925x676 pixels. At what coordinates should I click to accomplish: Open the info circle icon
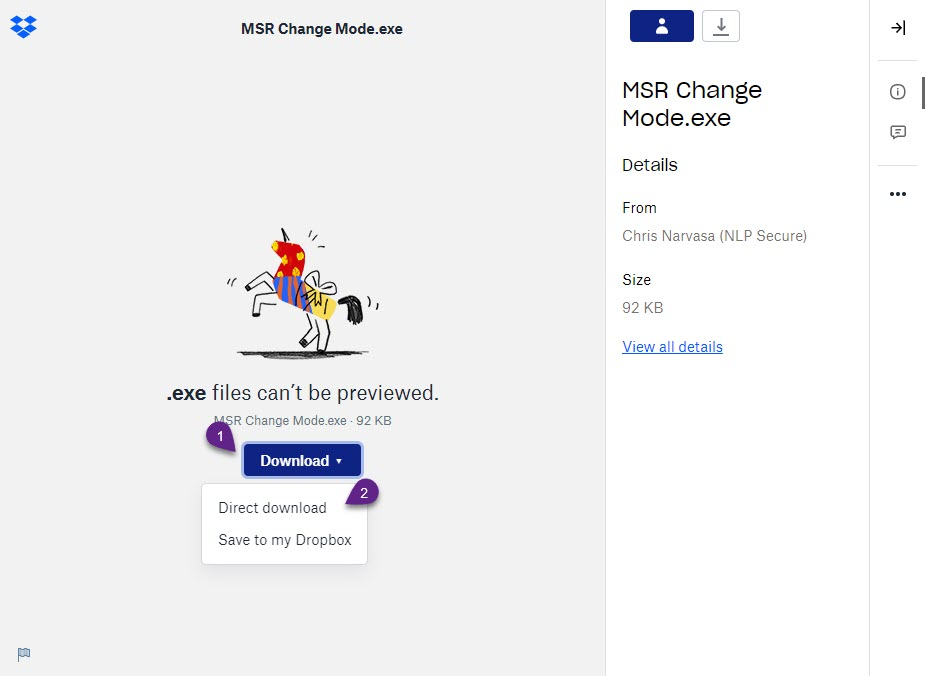[897, 91]
